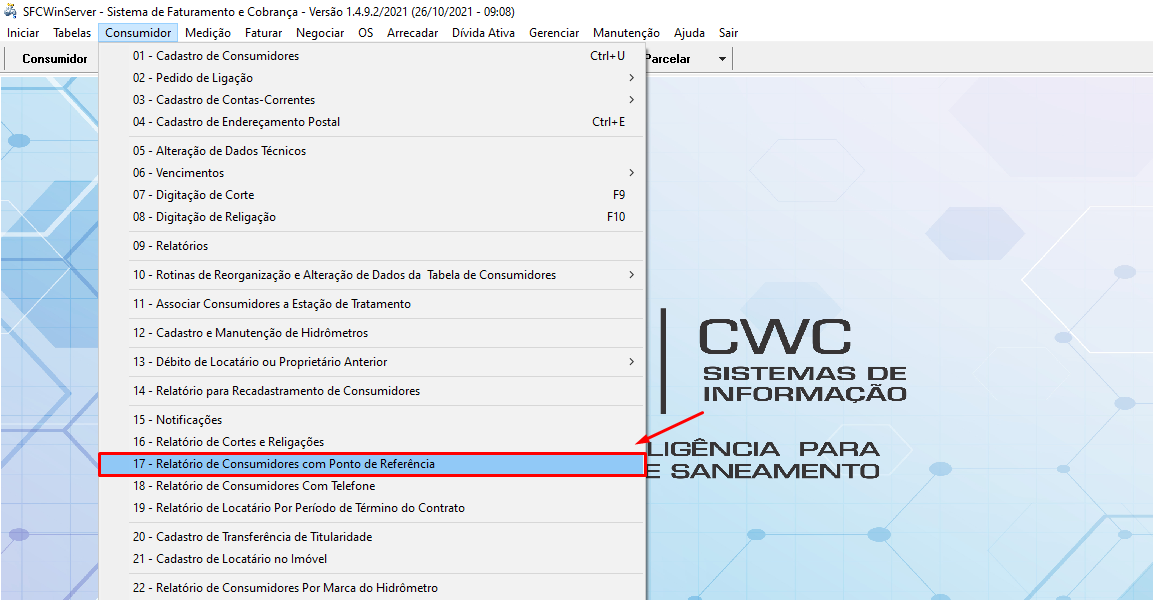Image resolution: width=1153 pixels, height=600 pixels.
Task: Click the SFCWinServer app icon in title bar
Action: (11, 12)
